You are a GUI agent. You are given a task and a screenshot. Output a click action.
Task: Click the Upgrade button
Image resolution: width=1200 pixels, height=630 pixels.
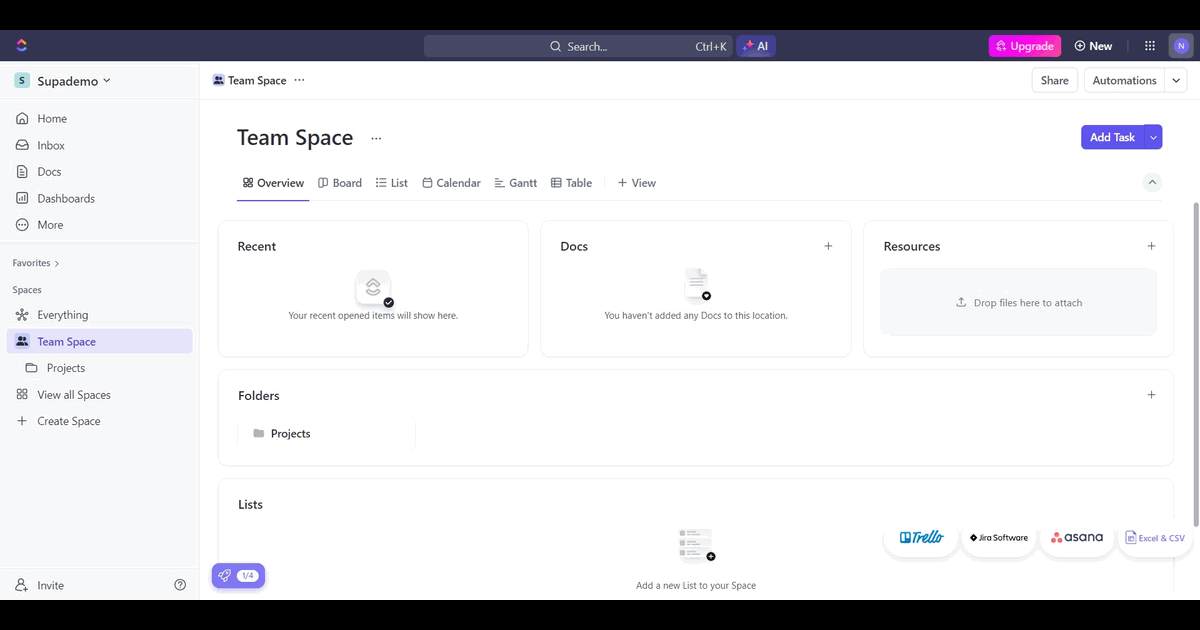pyautogui.click(x=1025, y=46)
